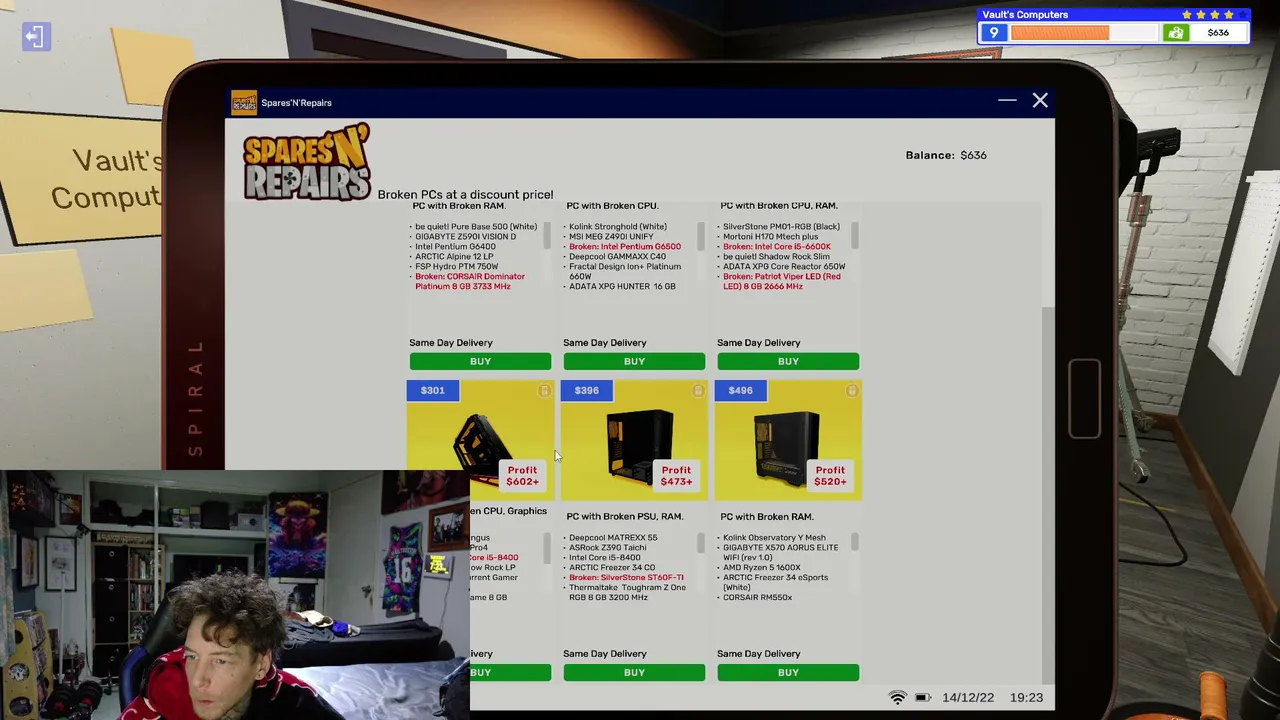Click the parts list scrollbar for Kolink Observatory PC
The height and width of the screenshot is (720, 1280).
pos(855,542)
